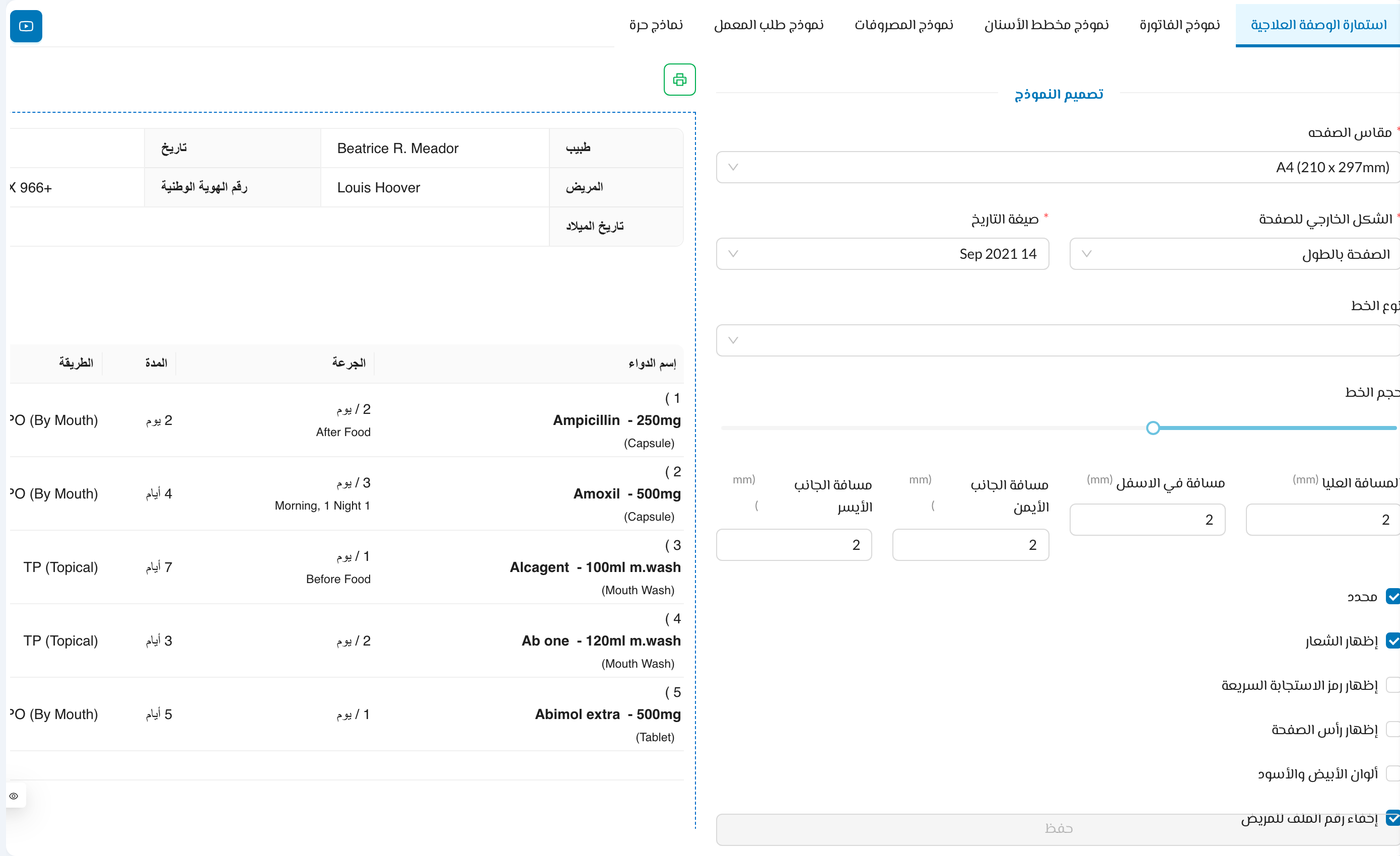1400x856 pixels.
Task: Open the صيغة التاريخ date format dropdown
Action: pyautogui.click(x=882, y=254)
